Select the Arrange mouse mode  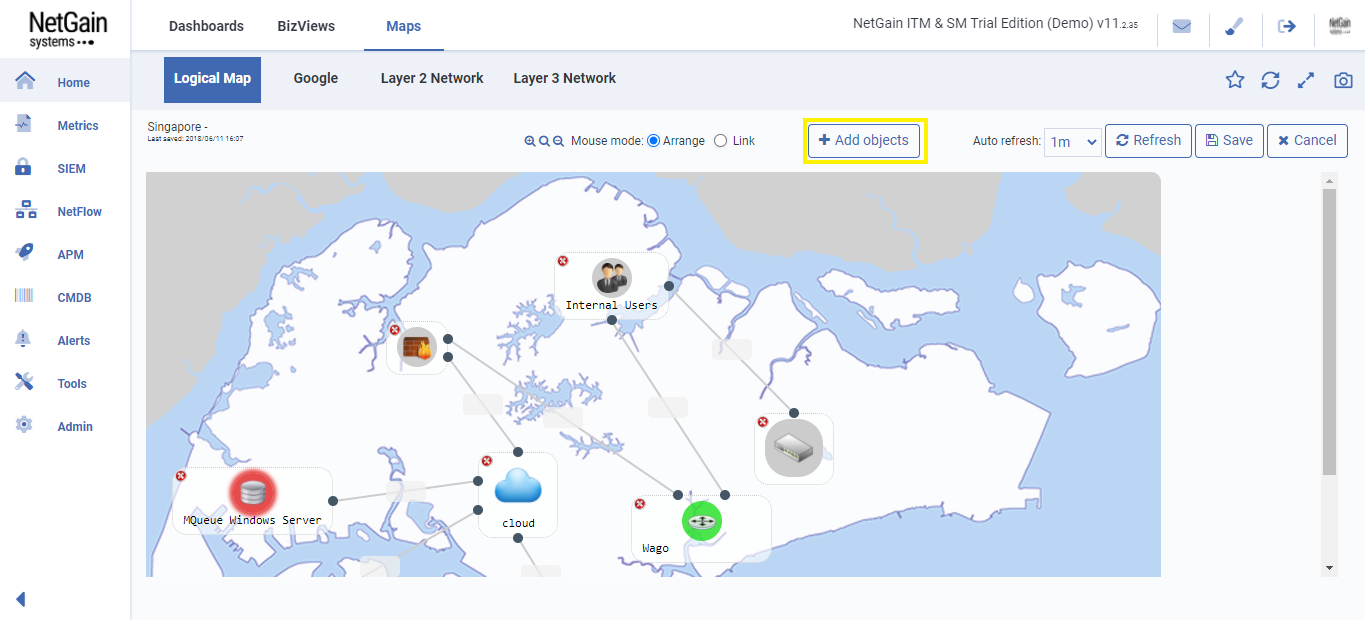point(654,141)
